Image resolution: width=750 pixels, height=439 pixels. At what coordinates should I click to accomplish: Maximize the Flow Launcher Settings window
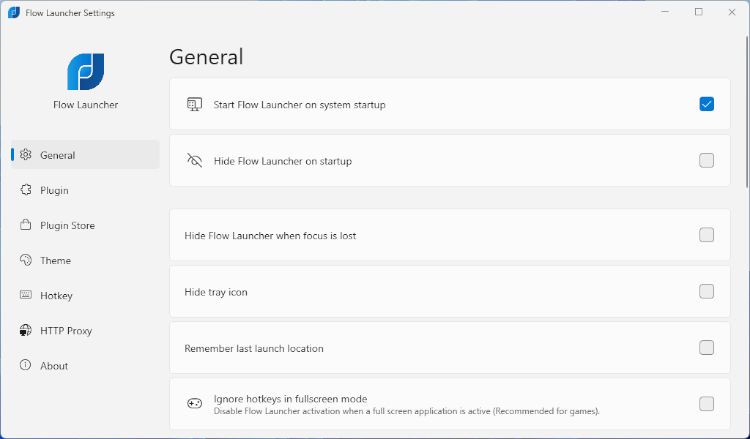[698, 12]
